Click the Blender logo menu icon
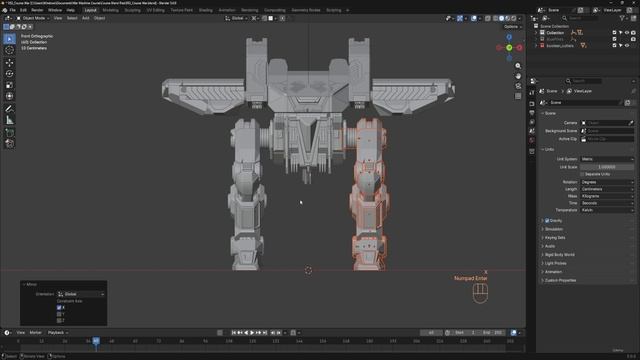This screenshot has width=640, height=360. [x=4, y=10]
